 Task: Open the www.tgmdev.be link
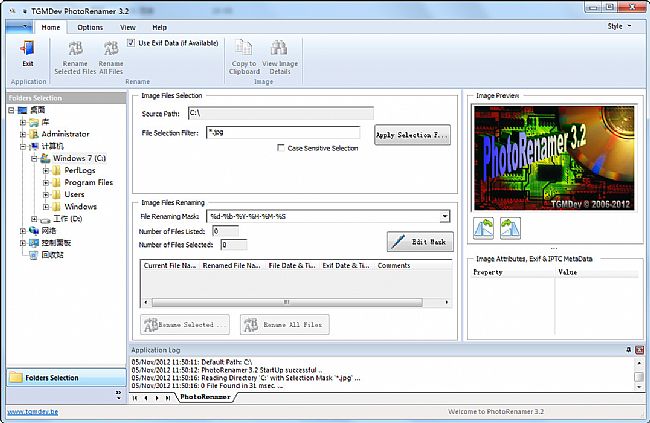point(33,412)
